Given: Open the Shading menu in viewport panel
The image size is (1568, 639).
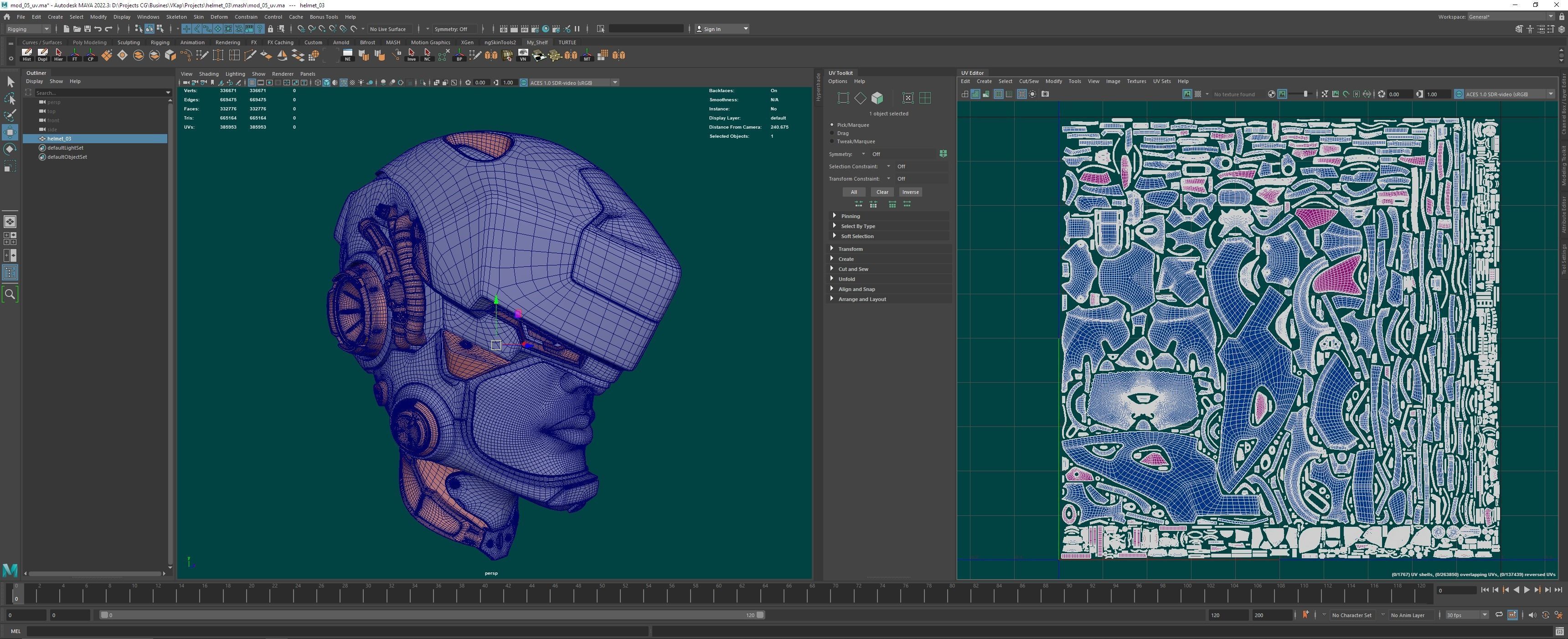Looking at the screenshot, I should pos(209,74).
